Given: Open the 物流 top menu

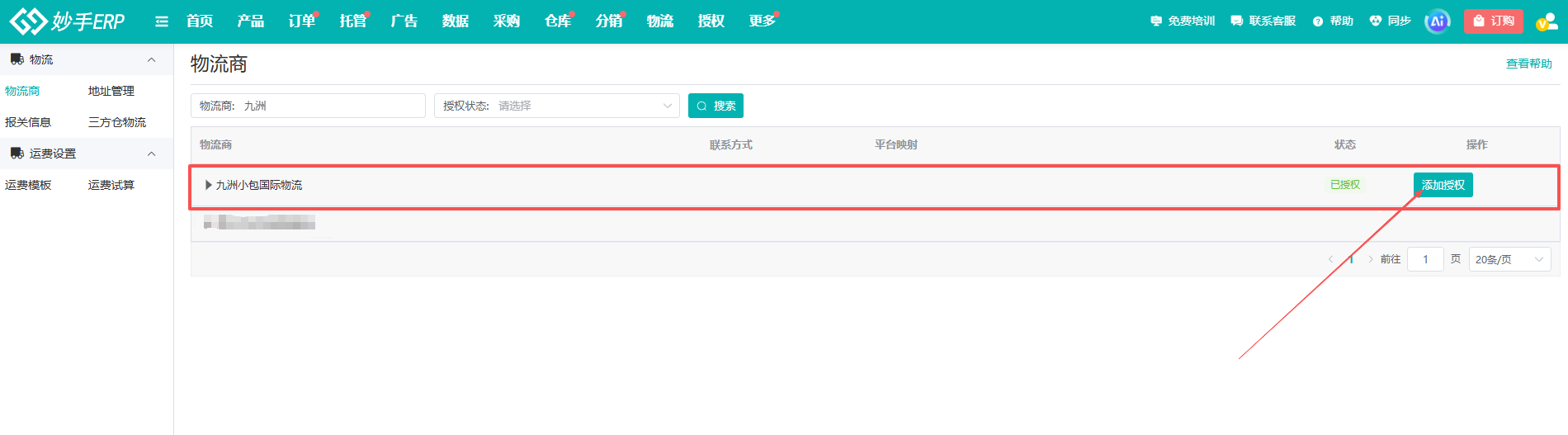Looking at the screenshot, I should [x=660, y=21].
